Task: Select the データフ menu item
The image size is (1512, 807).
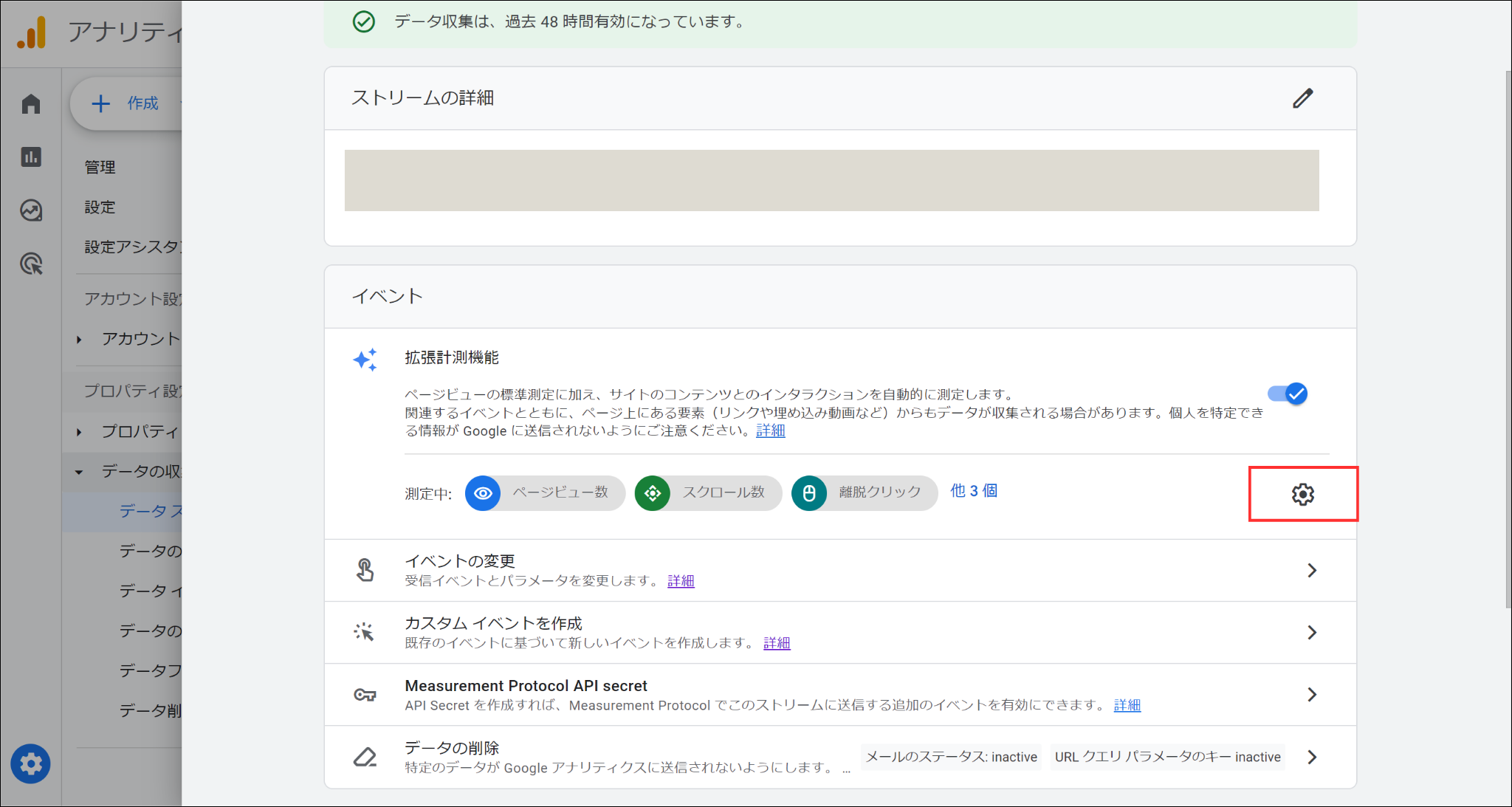Action: click(x=151, y=670)
